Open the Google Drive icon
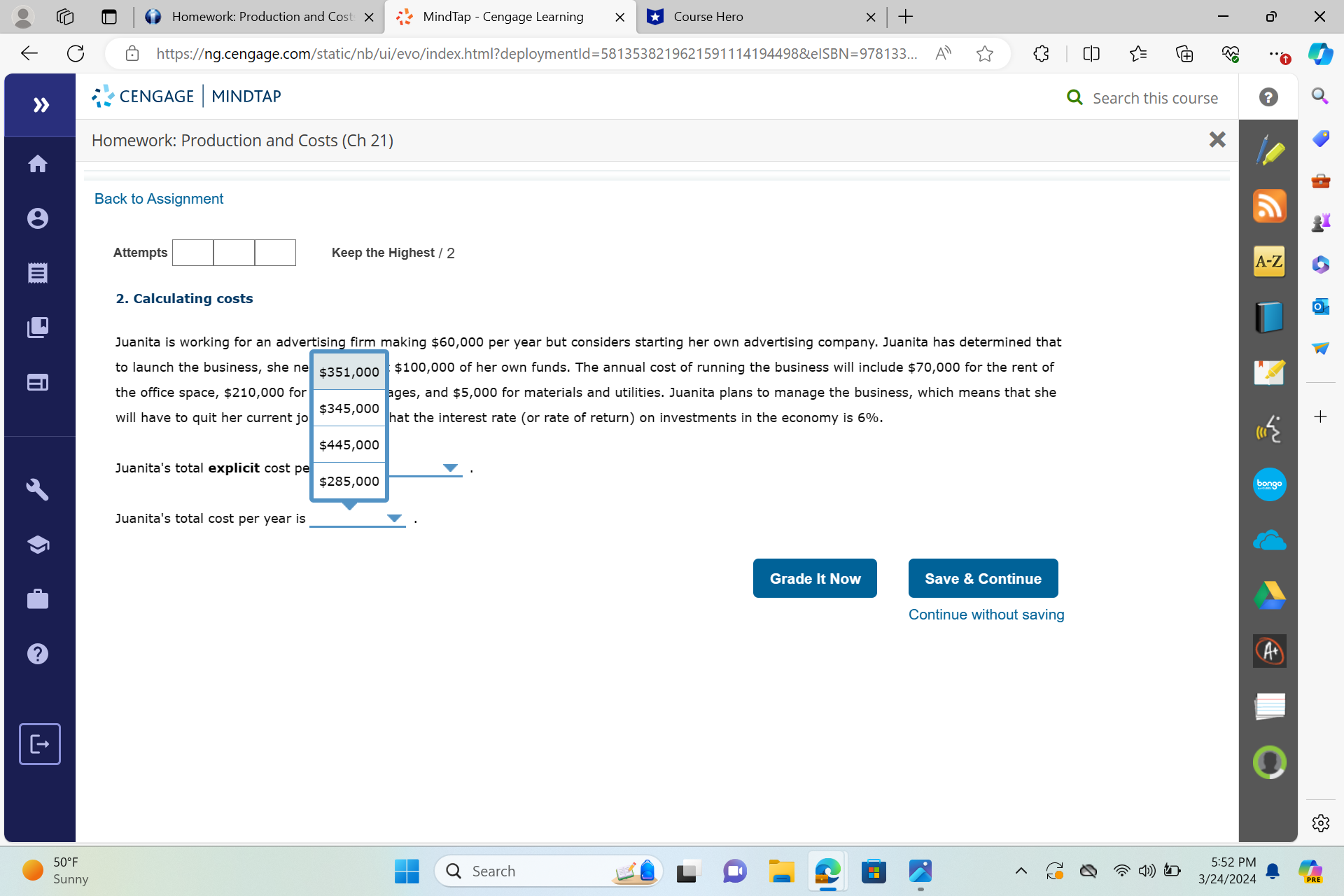The height and width of the screenshot is (896, 1344). point(1269,596)
